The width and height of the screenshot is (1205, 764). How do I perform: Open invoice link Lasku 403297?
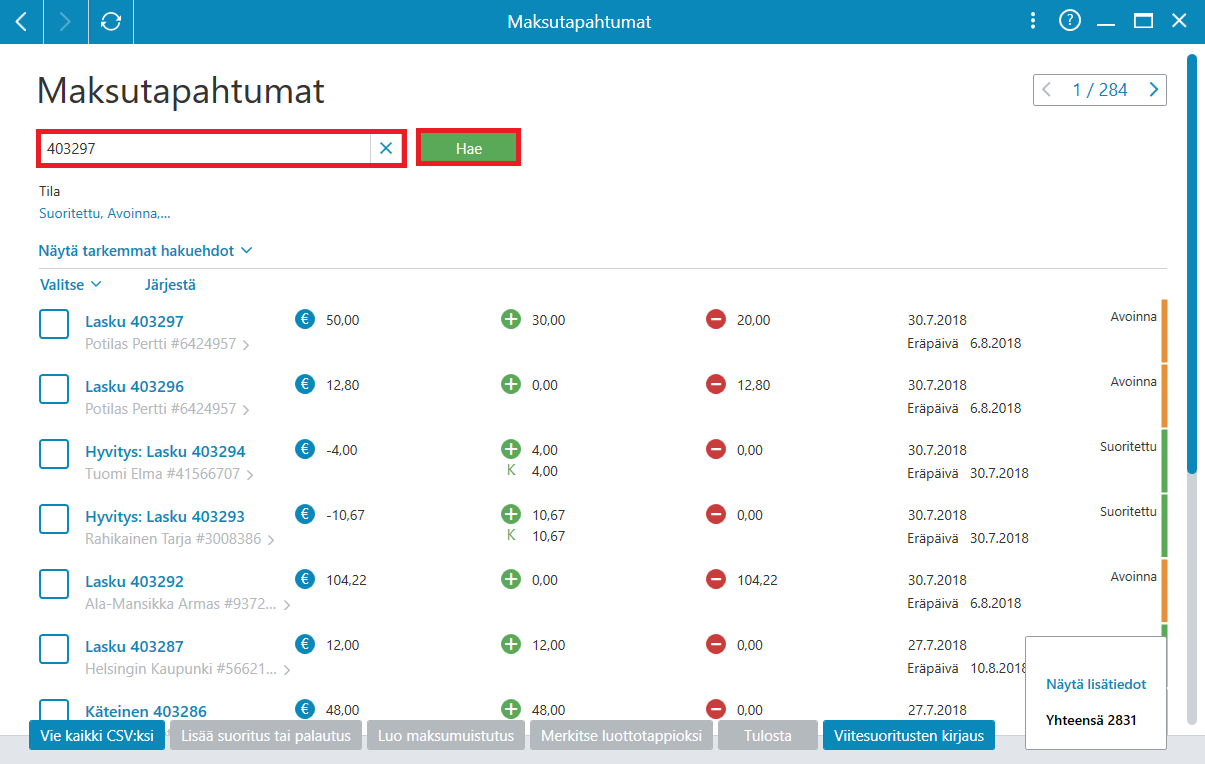[x=134, y=322]
